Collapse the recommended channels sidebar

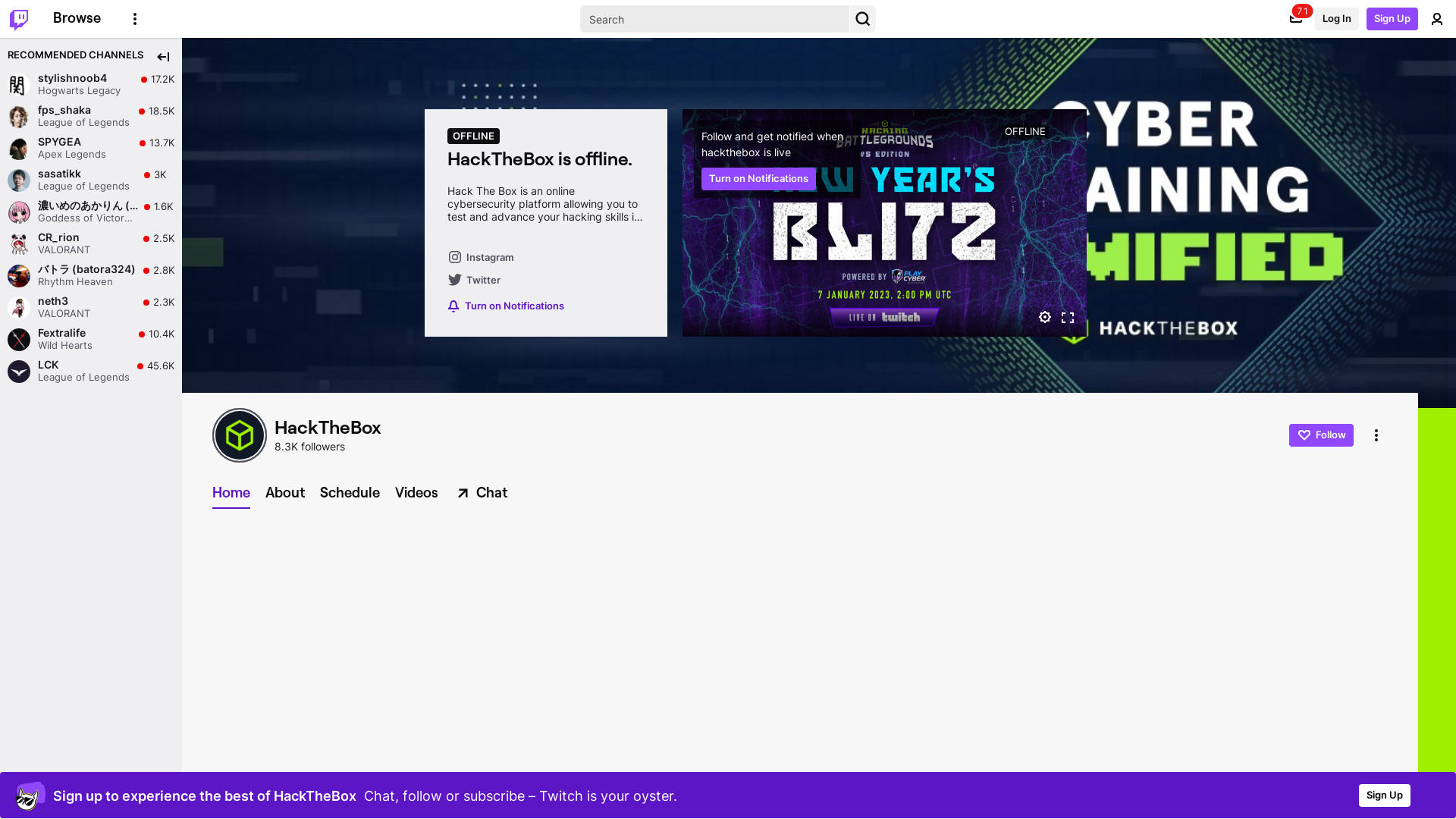click(163, 57)
